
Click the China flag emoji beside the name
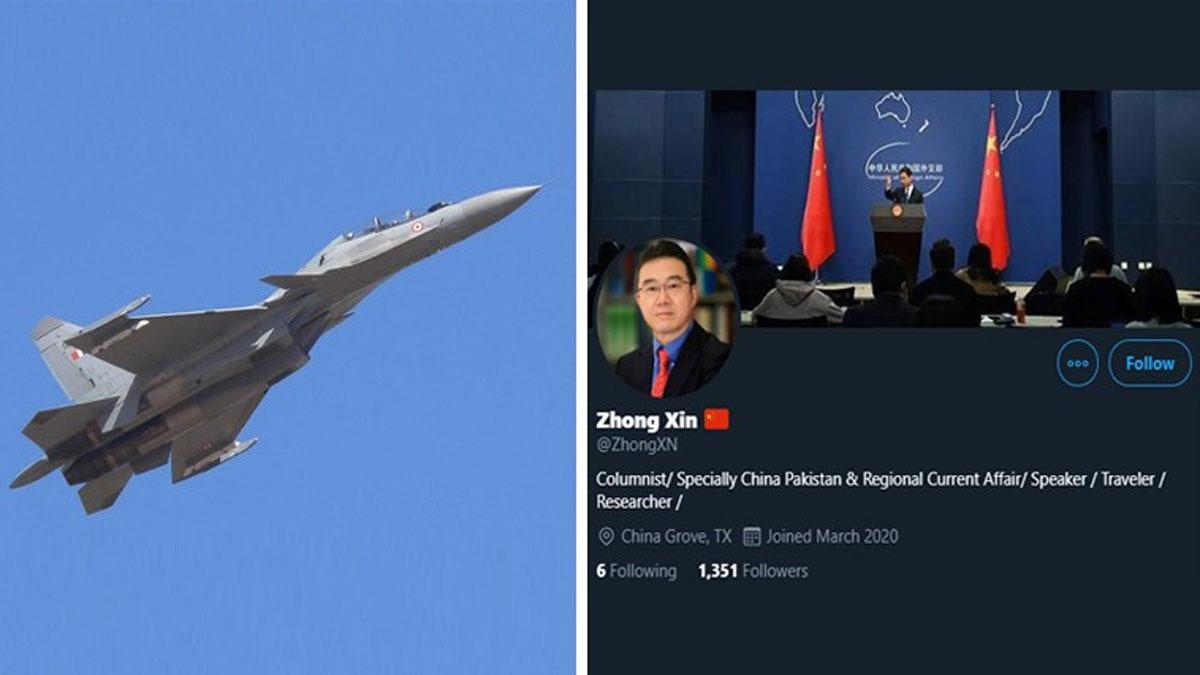(x=716, y=420)
